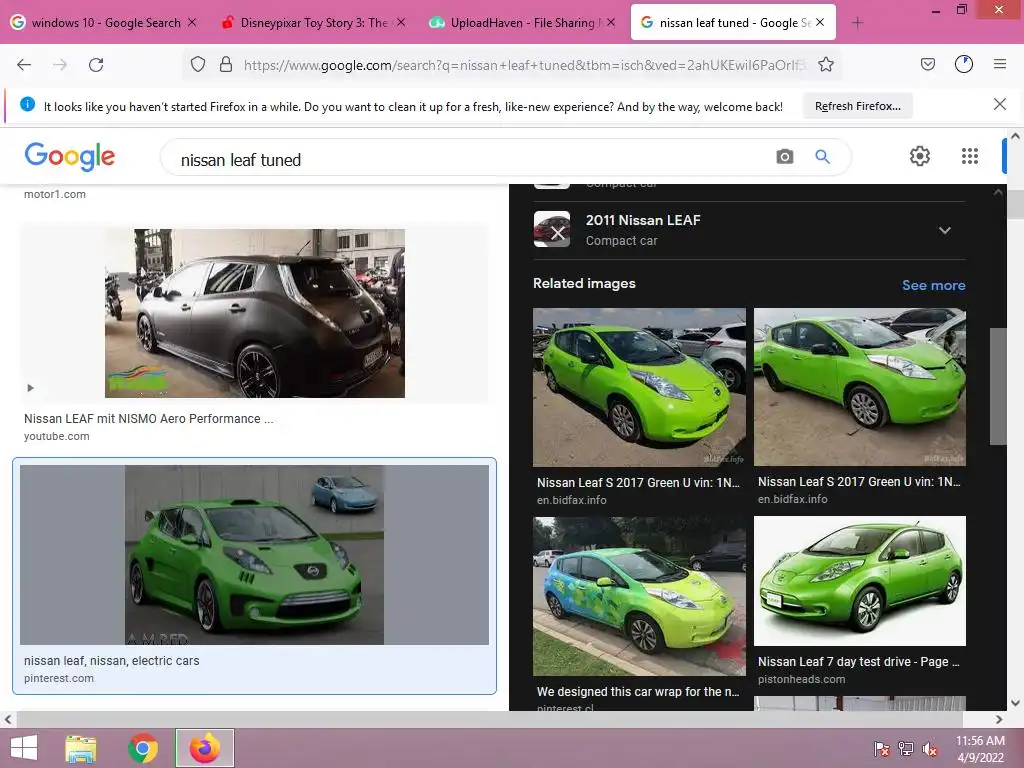The image size is (1024, 768).
Task: Click the site security padlock icon
Action: click(x=226, y=65)
